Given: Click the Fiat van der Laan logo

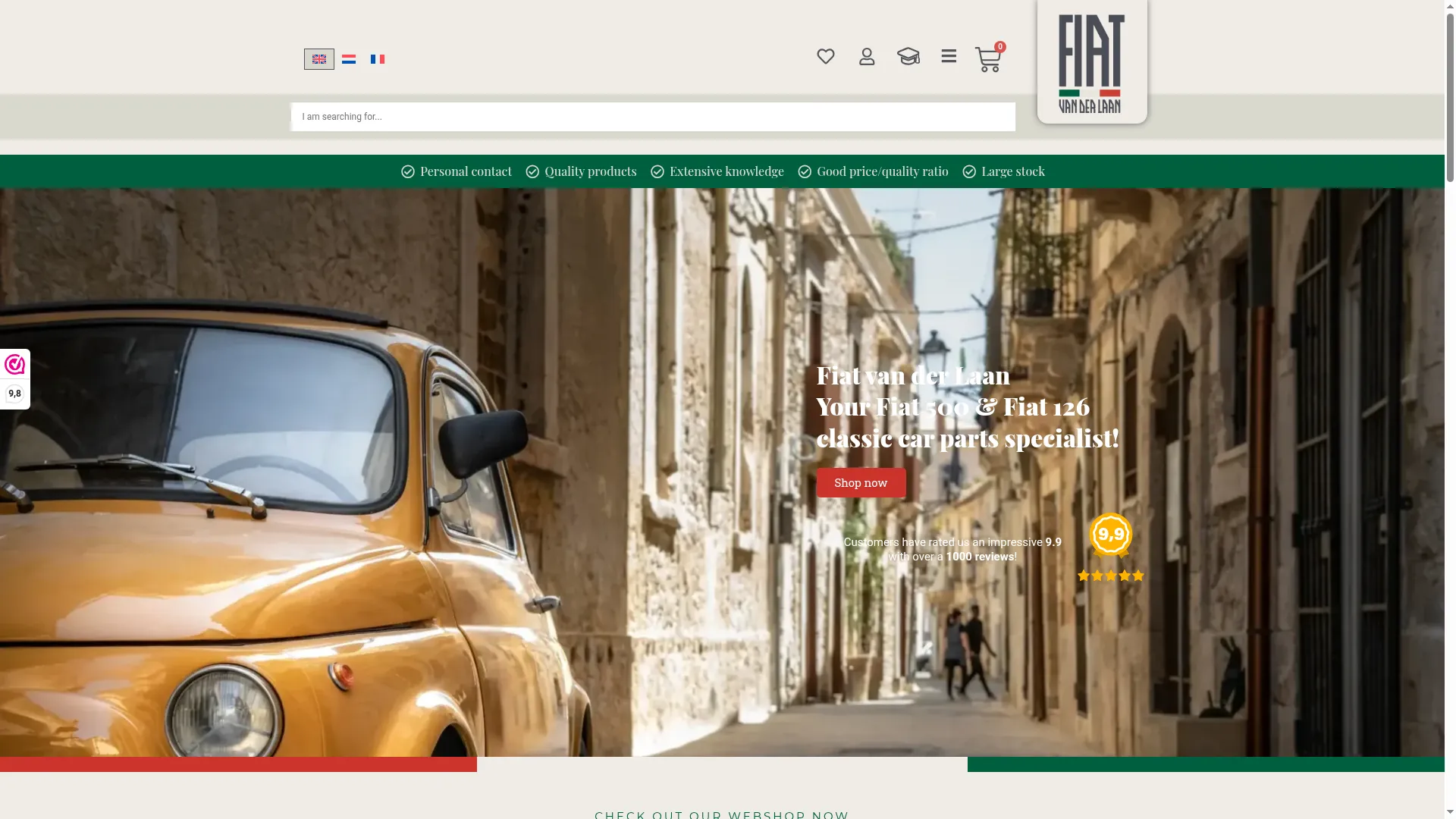Looking at the screenshot, I should coord(1092,62).
